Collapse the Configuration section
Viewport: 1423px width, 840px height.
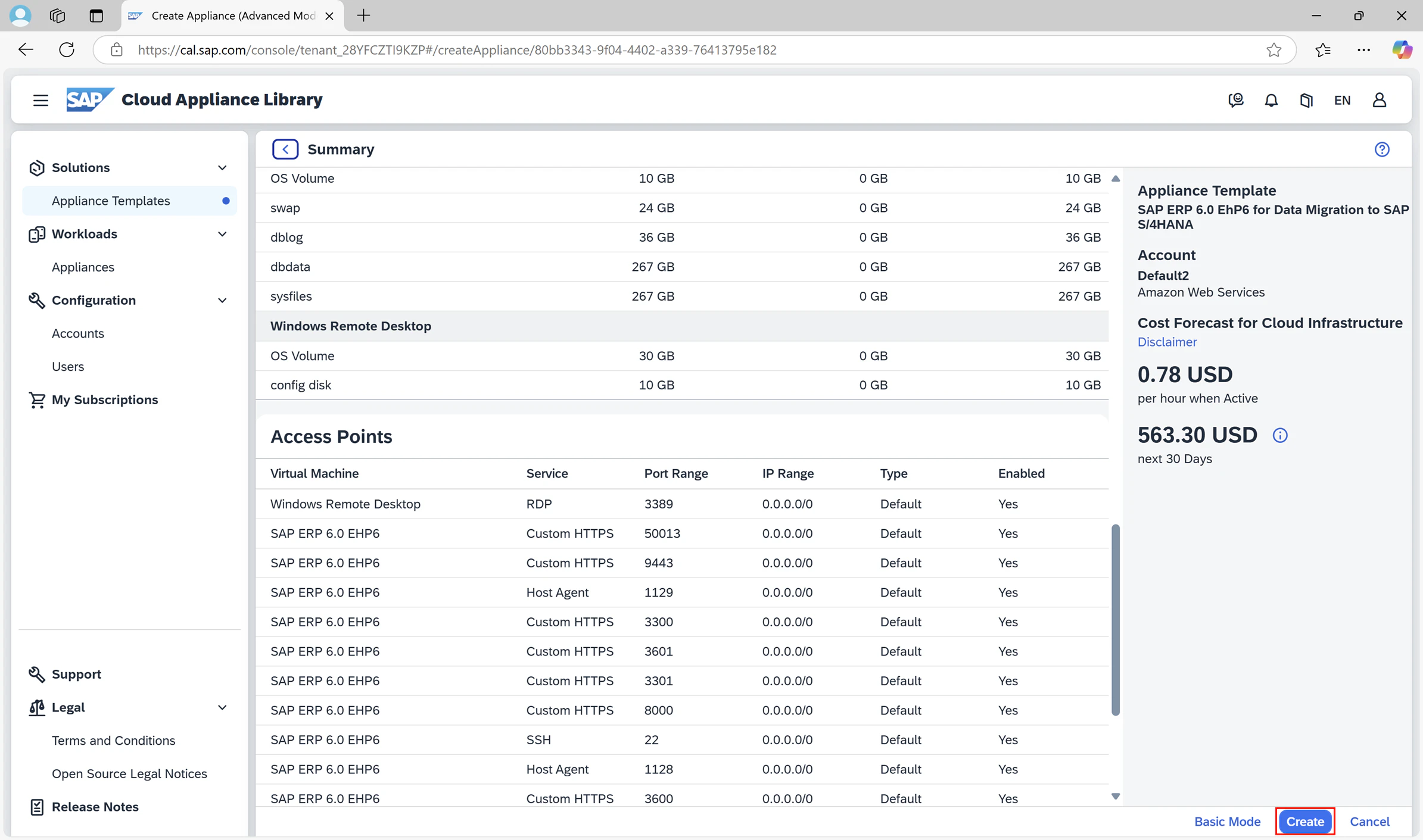(x=222, y=301)
